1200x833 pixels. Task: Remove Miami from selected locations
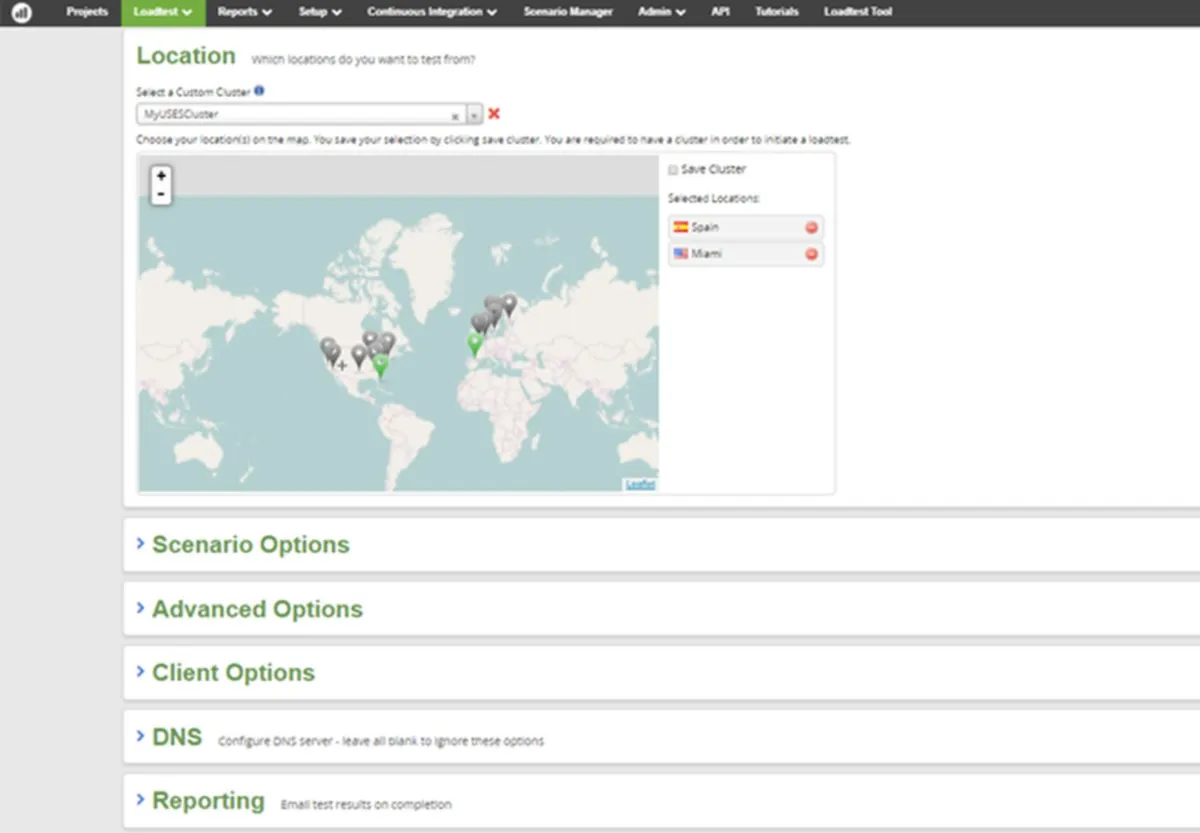point(811,254)
